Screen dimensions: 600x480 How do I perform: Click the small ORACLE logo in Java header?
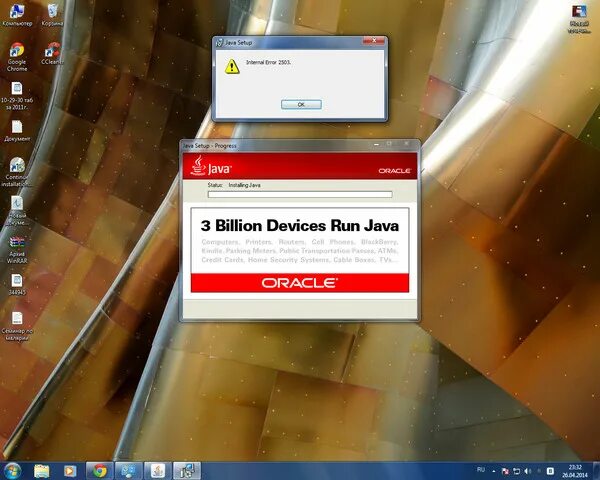click(x=395, y=171)
